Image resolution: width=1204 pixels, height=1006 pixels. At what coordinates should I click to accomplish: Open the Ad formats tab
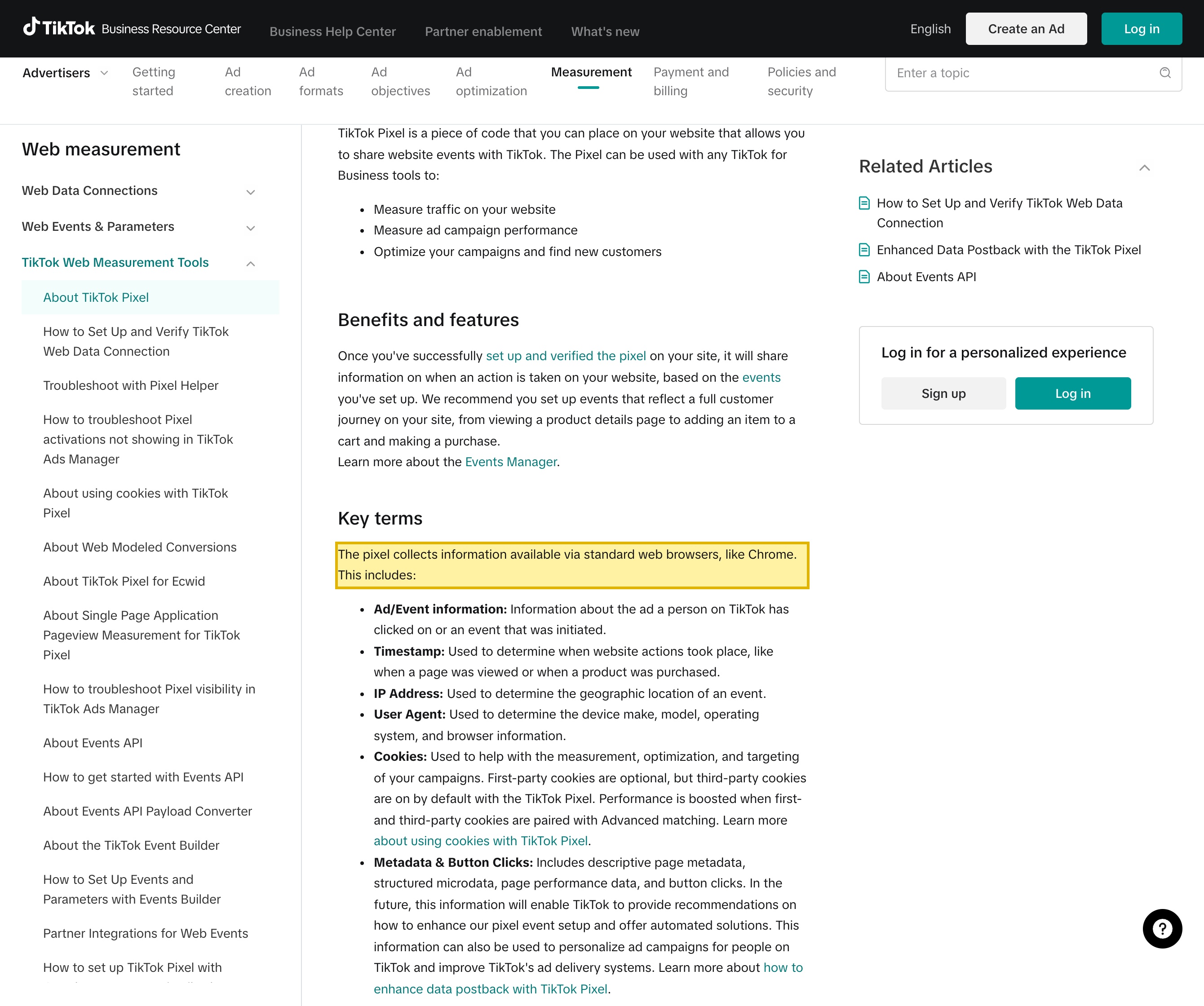[x=321, y=81]
